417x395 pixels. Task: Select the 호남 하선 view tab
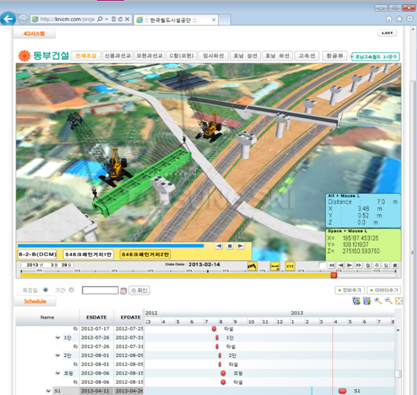pos(277,56)
